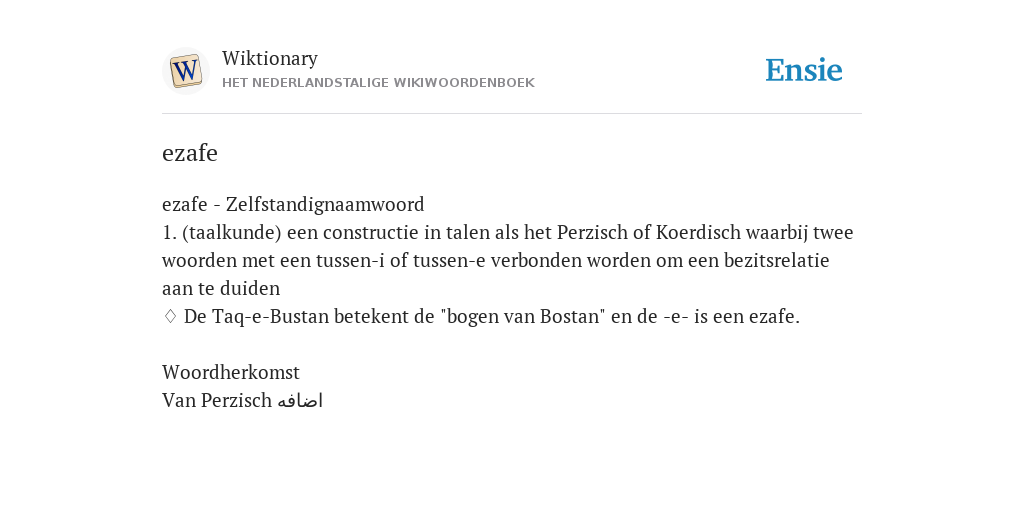Open the Ensie logo link

click(803, 71)
